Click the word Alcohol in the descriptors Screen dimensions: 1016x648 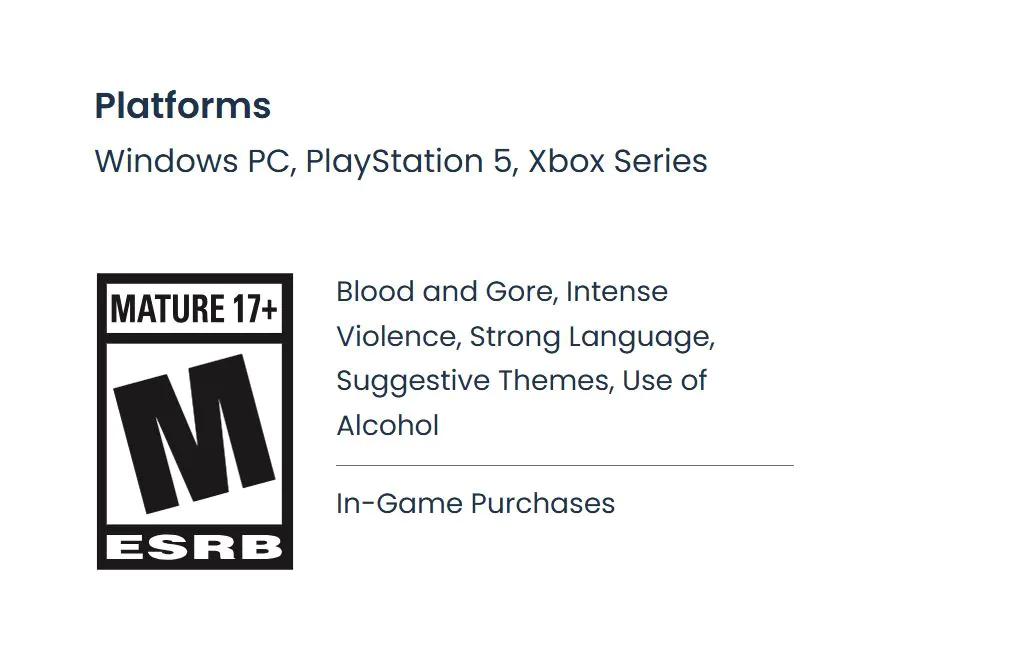coord(388,426)
